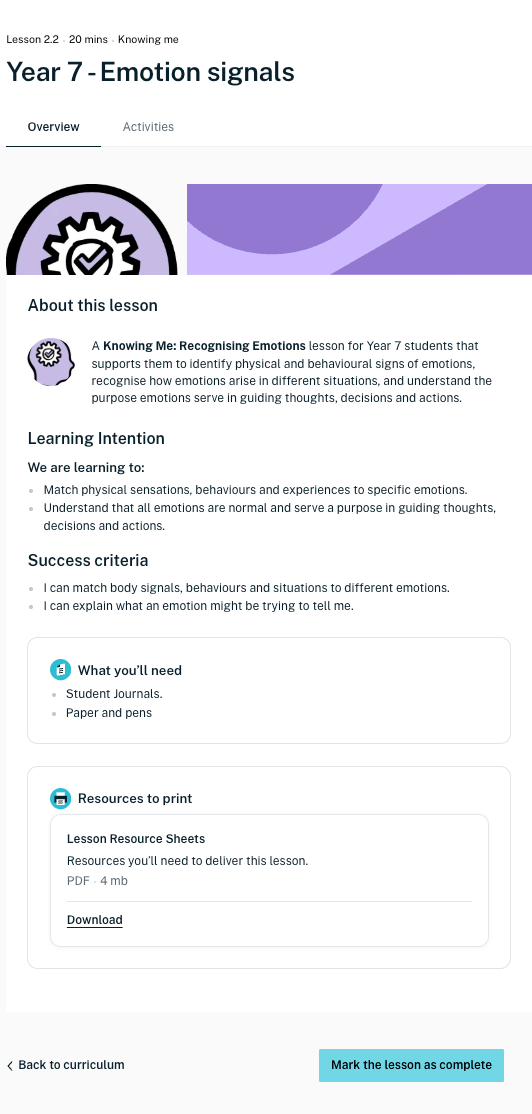
Task: Click the PDF 4 mb file info
Action: pos(97,881)
